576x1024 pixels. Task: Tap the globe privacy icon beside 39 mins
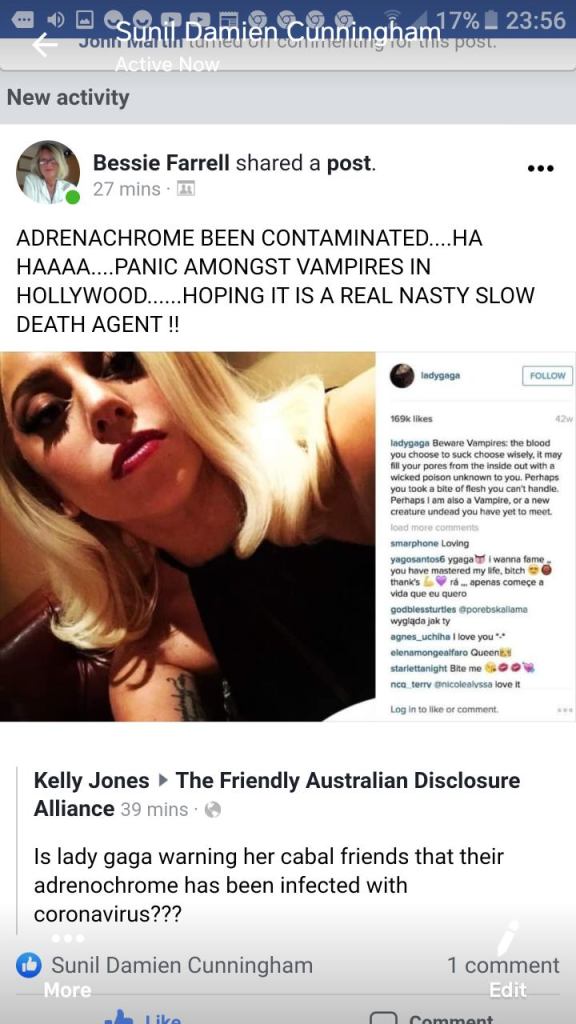[x=213, y=810]
